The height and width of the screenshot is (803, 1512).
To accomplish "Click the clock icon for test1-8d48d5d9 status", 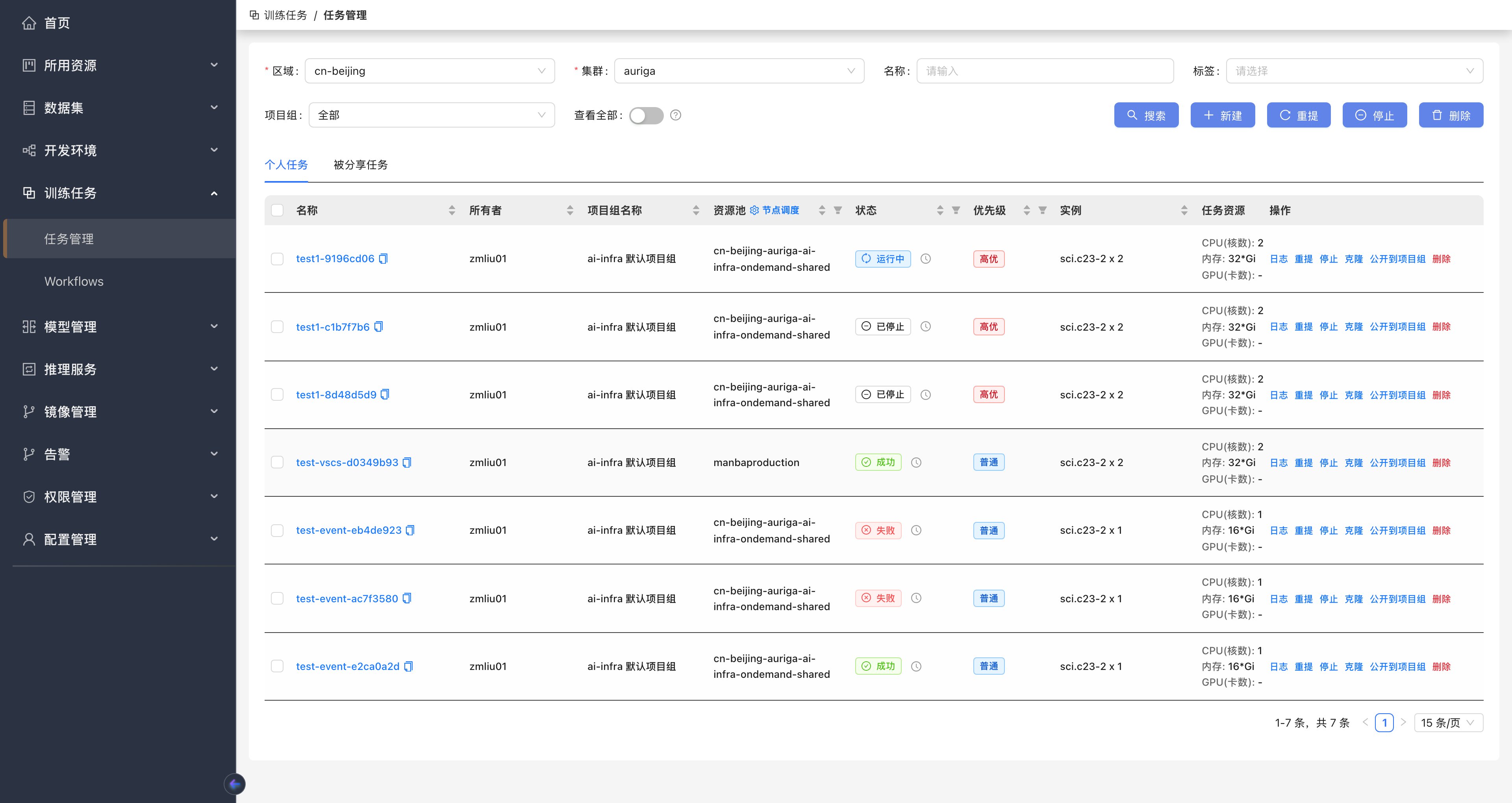I will pyautogui.click(x=926, y=394).
